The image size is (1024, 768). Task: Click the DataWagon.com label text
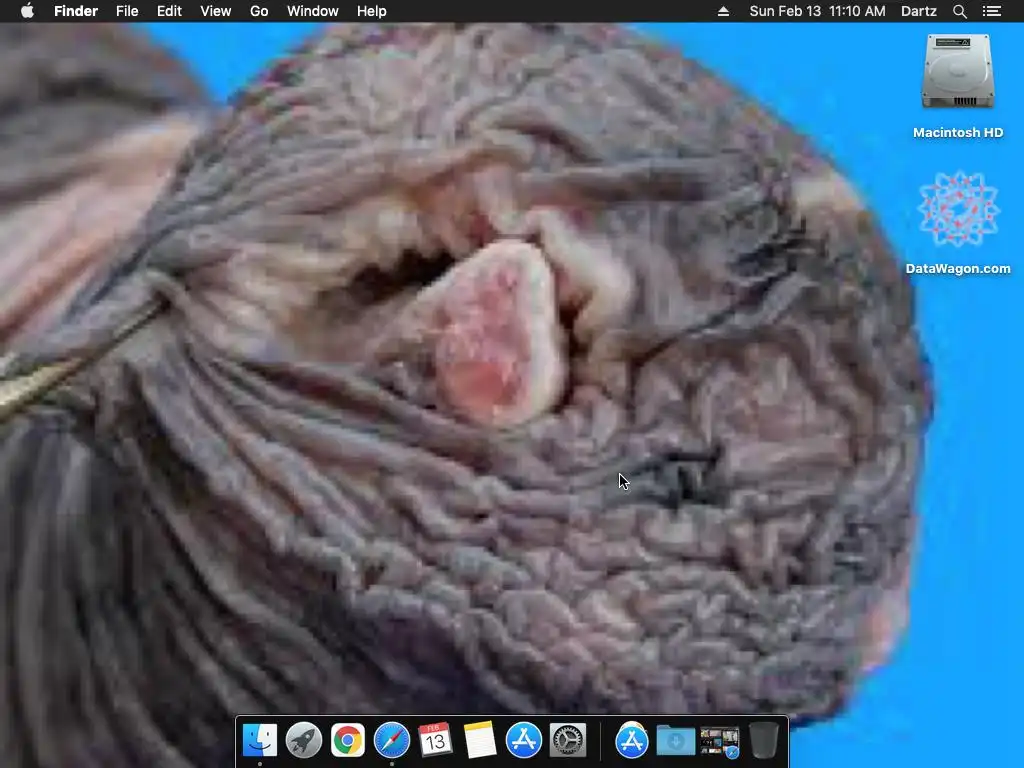(958, 268)
